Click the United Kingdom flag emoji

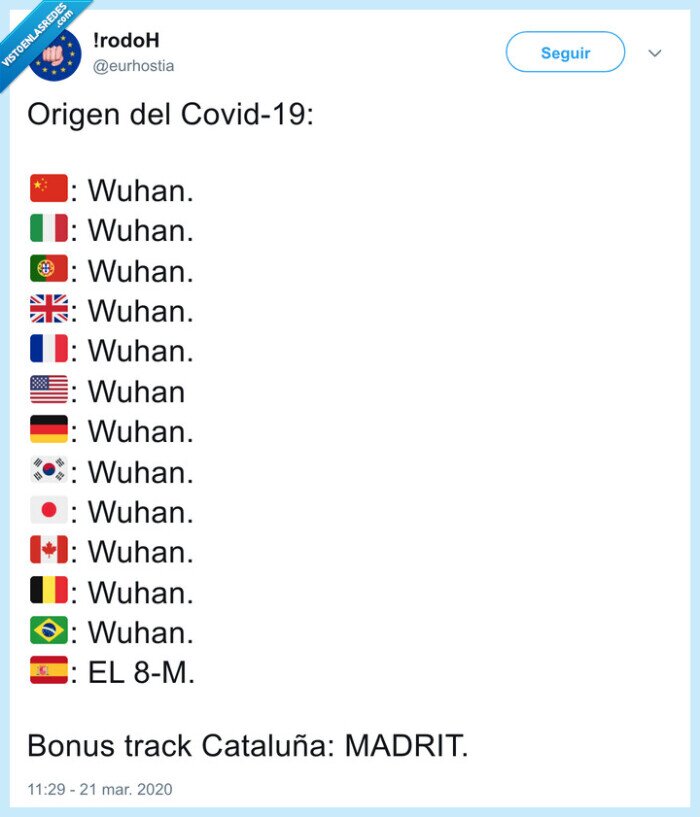(51, 310)
